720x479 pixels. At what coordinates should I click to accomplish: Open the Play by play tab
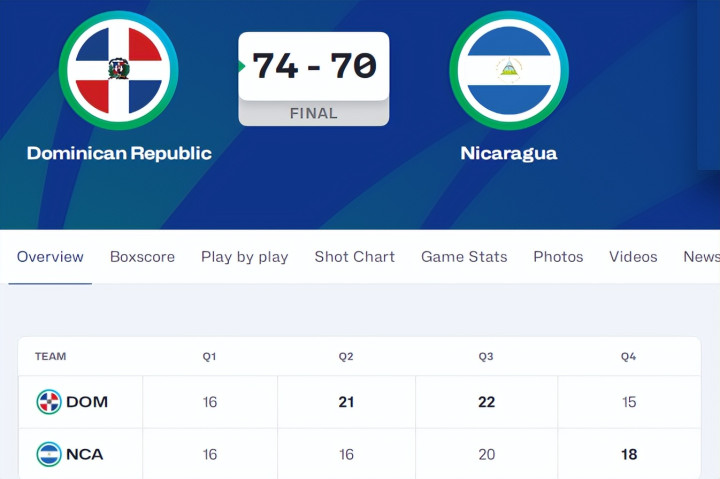244,257
